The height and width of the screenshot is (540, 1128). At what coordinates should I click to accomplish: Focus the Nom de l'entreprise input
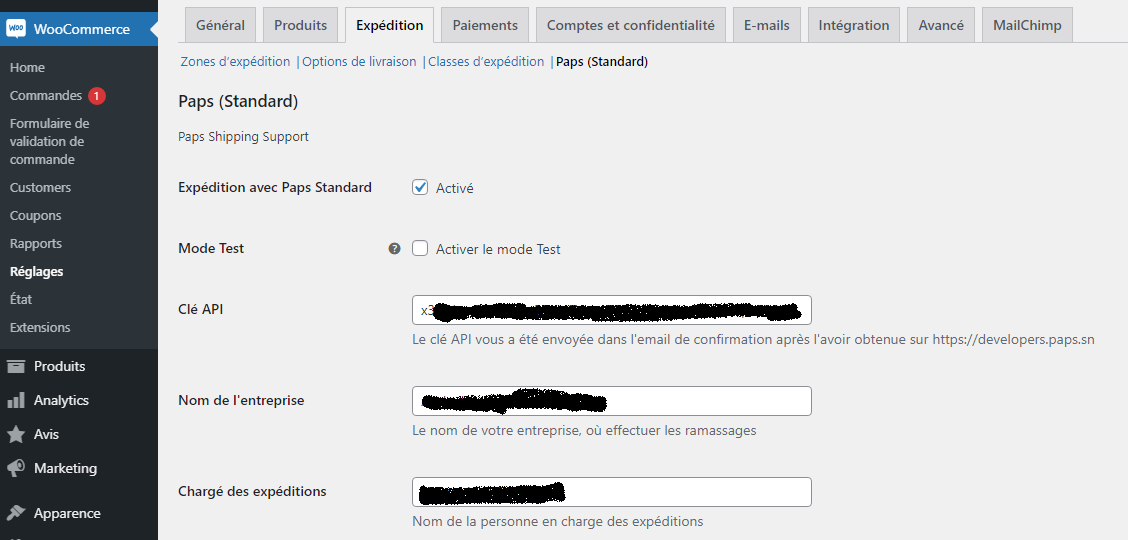click(611, 401)
